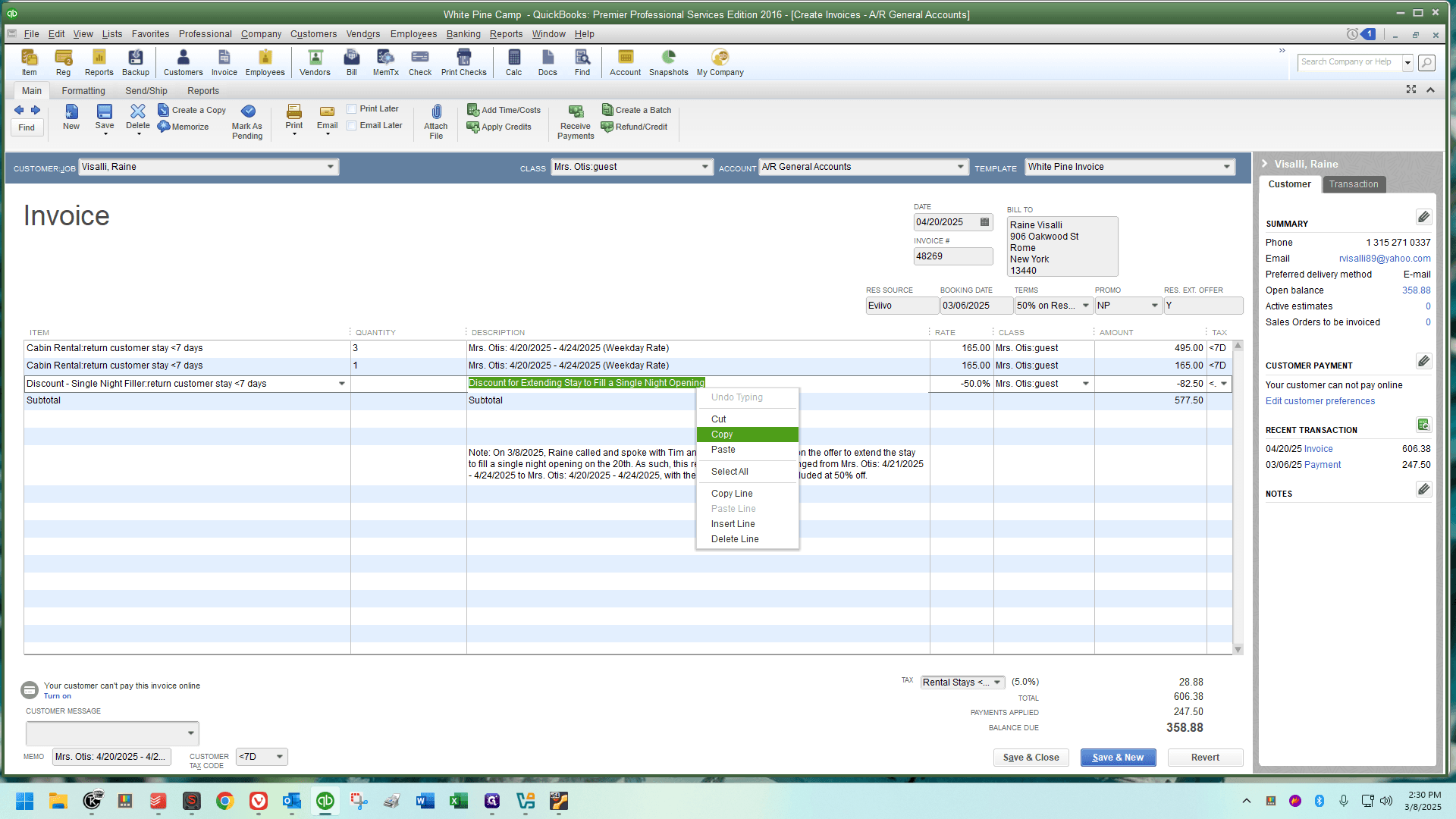Edit customer summary with pencil icon
This screenshot has width=1456, height=819.
click(1423, 218)
